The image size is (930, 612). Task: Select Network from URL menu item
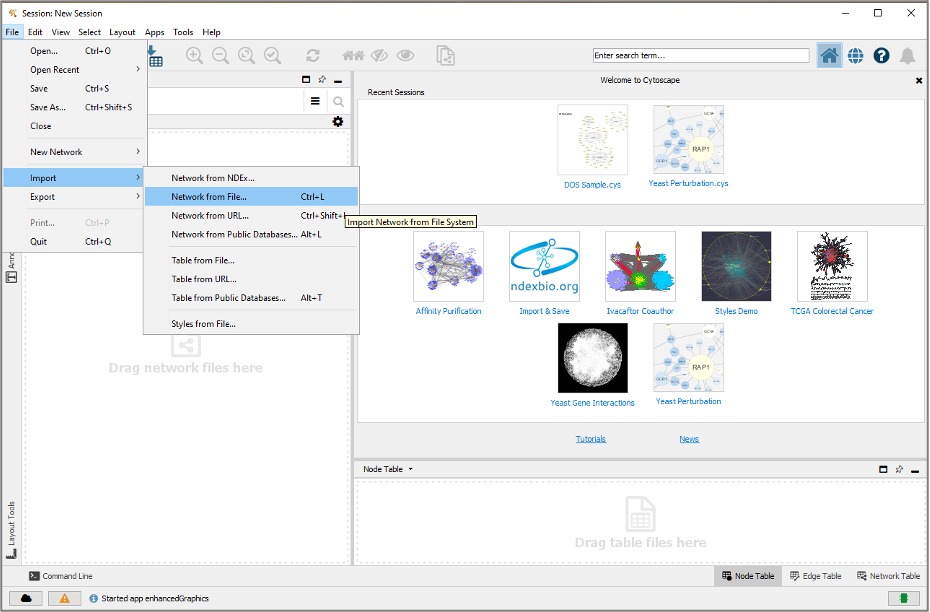(x=251, y=216)
